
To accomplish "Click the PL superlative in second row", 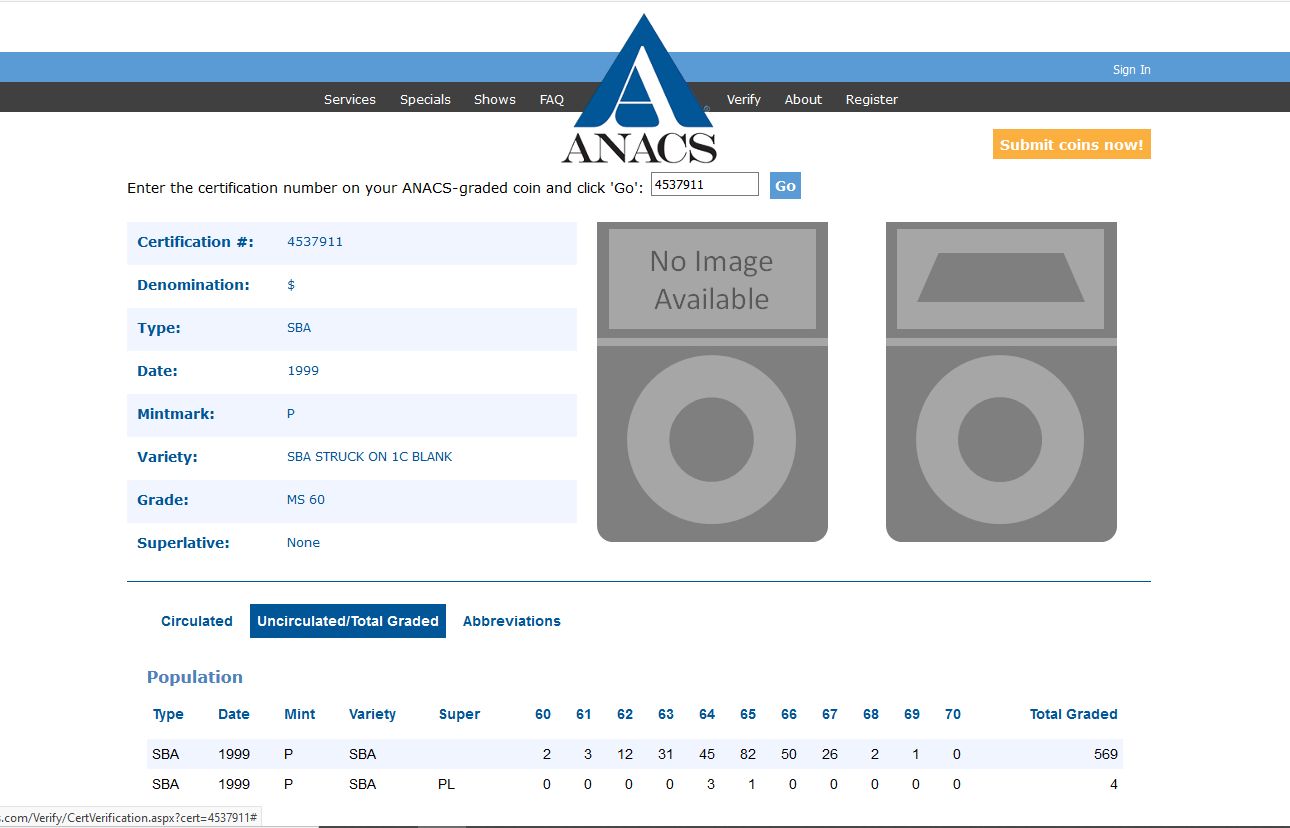I will tap(446, 784).
